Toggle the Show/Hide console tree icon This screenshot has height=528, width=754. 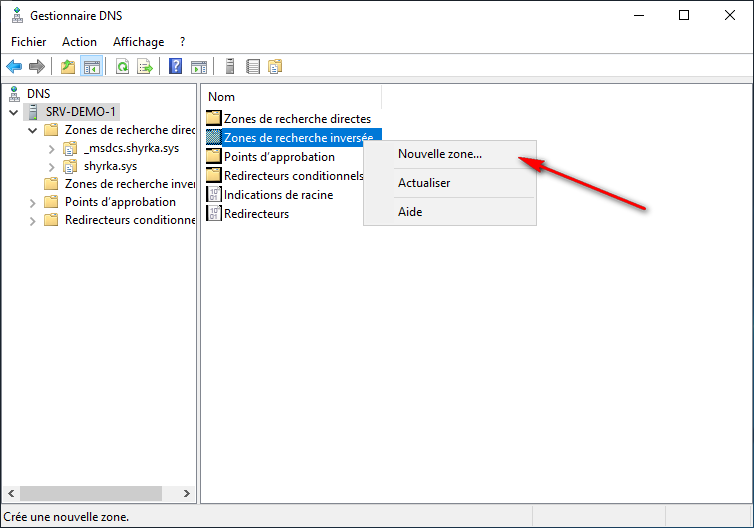(91, 67)
